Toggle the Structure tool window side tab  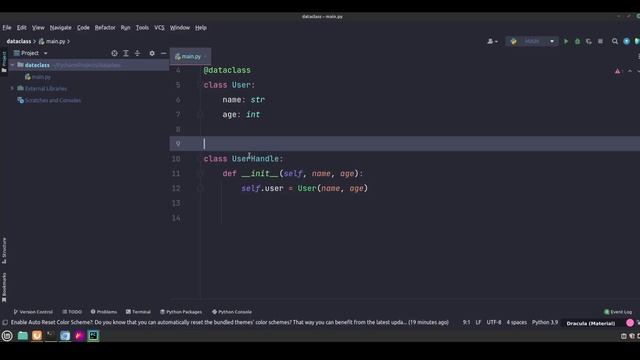(x=4, y=251)
